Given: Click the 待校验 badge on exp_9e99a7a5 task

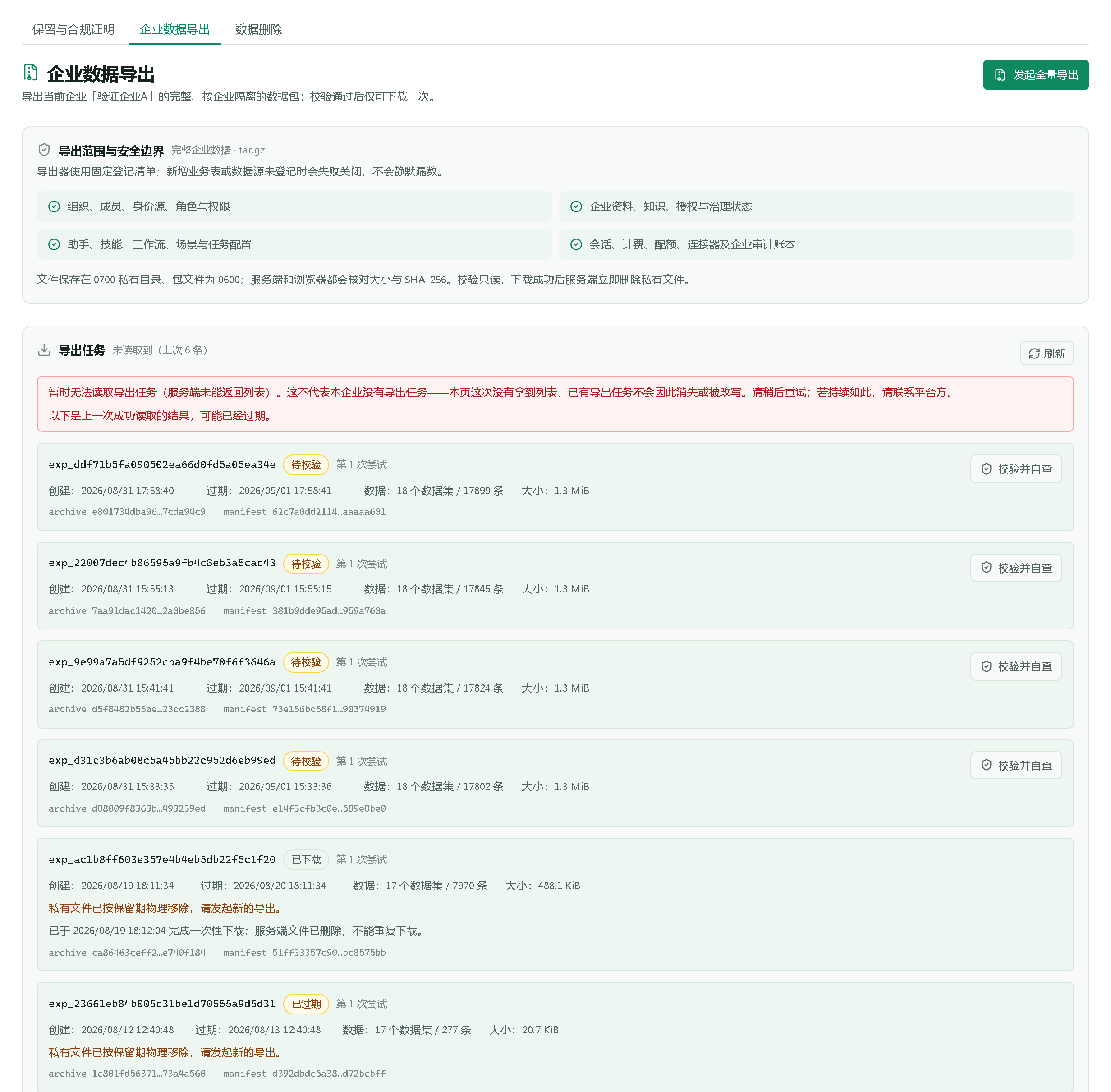Looking at the screenshot, I should click(306, 662).
